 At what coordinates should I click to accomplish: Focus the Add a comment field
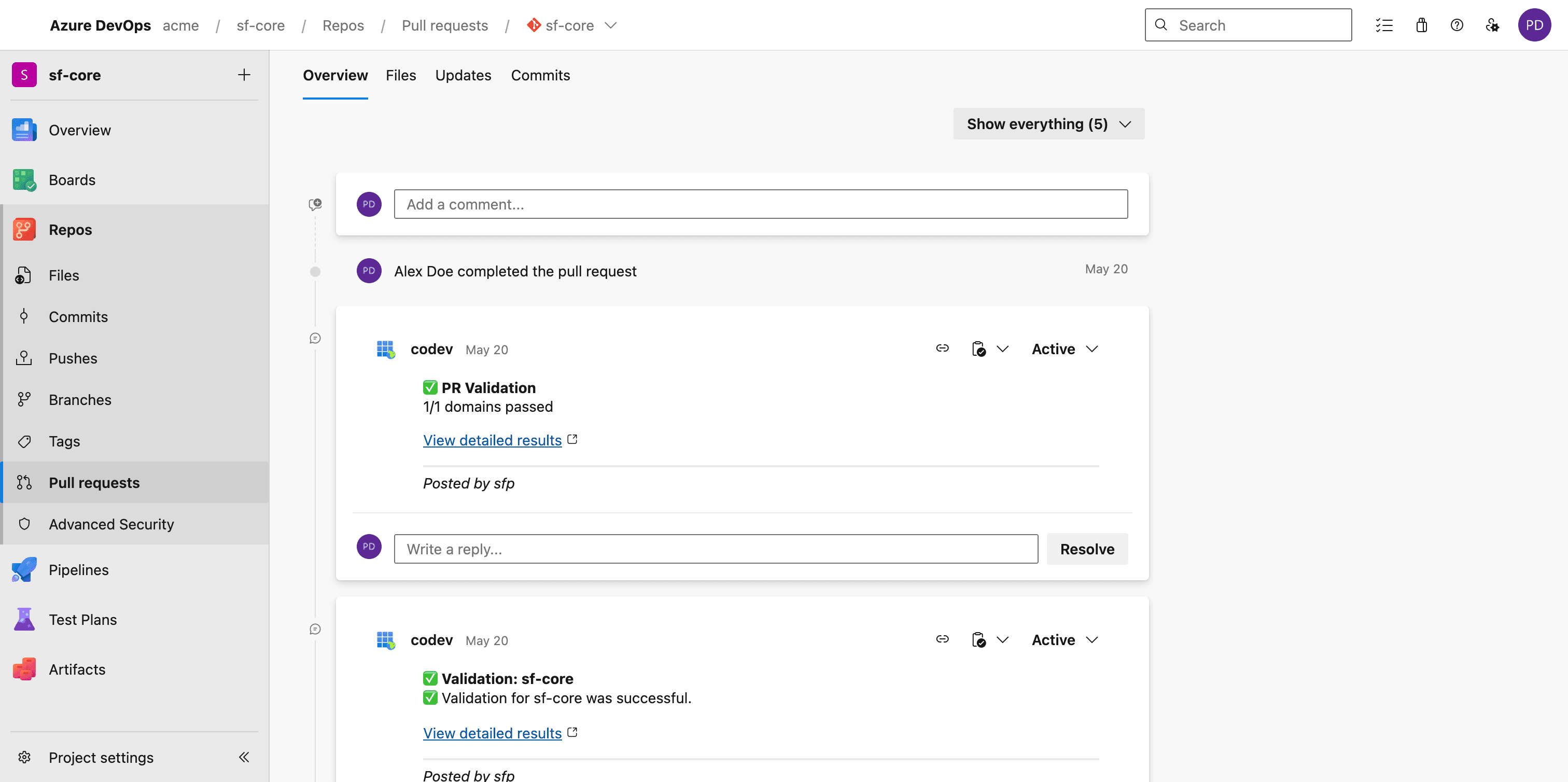(761, 204)
